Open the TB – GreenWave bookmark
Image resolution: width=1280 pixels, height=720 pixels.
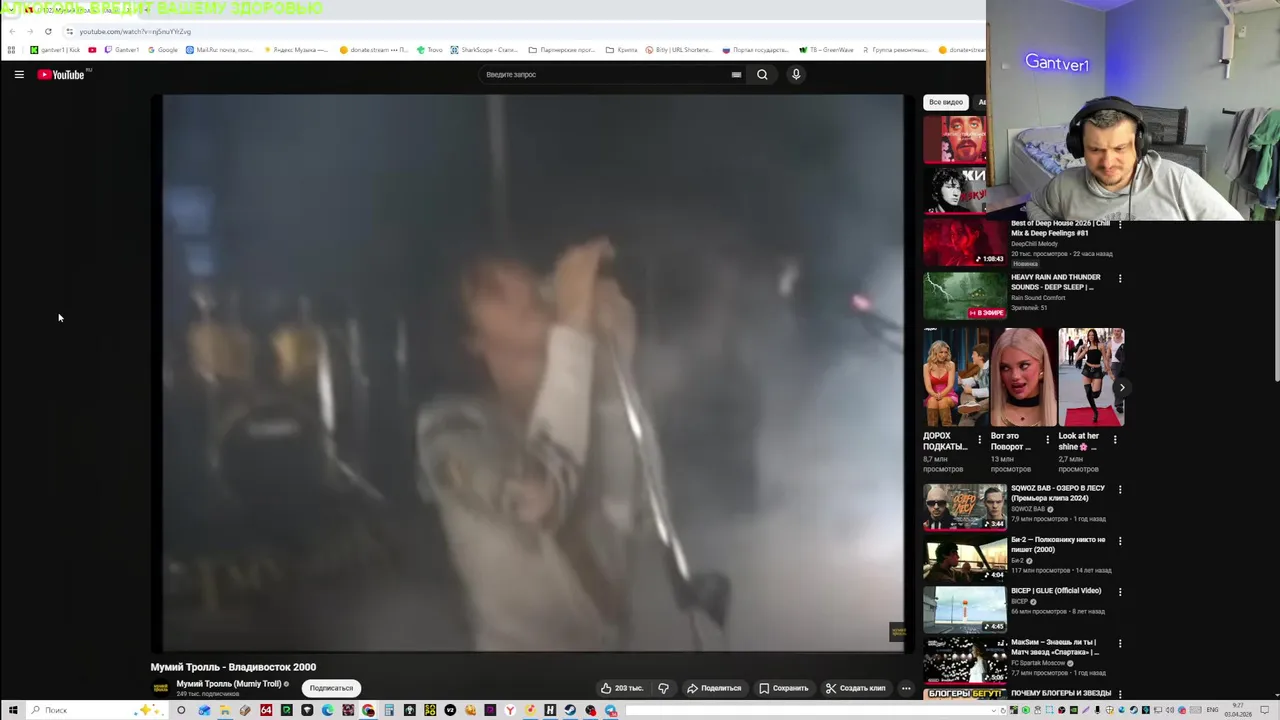(x=826, y=50)
